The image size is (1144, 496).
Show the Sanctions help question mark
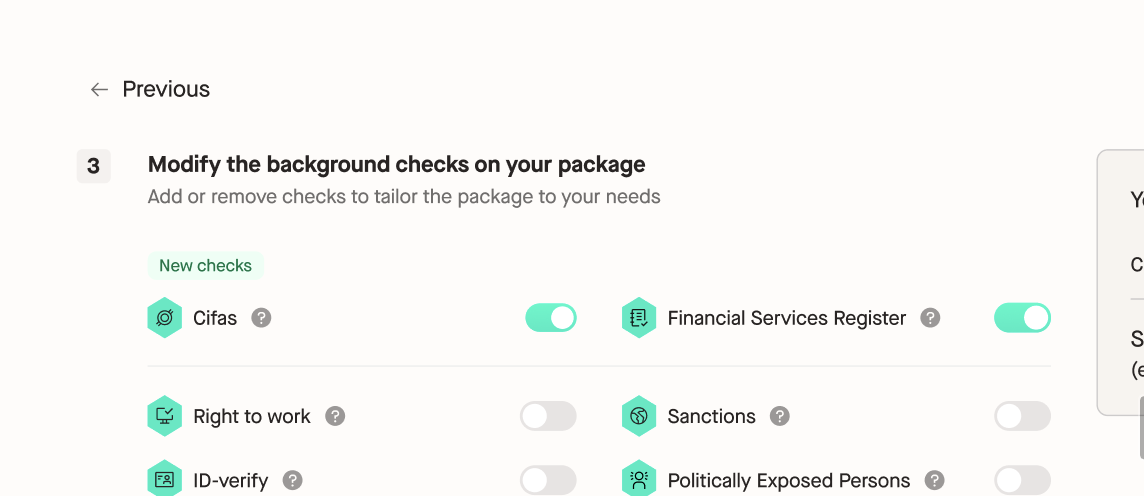click(x=780, y=416)
